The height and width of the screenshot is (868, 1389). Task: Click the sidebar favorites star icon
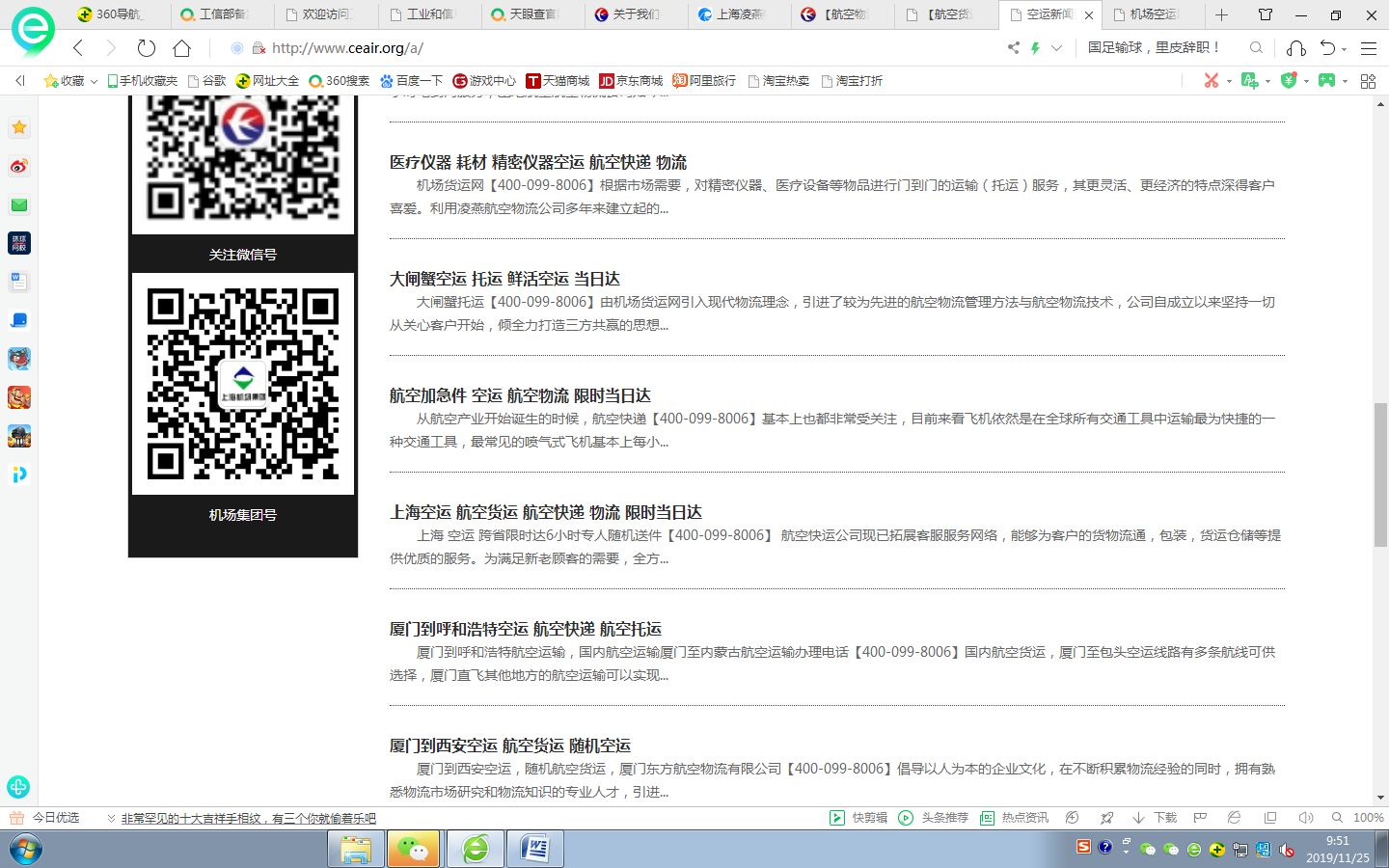point(19,127)
